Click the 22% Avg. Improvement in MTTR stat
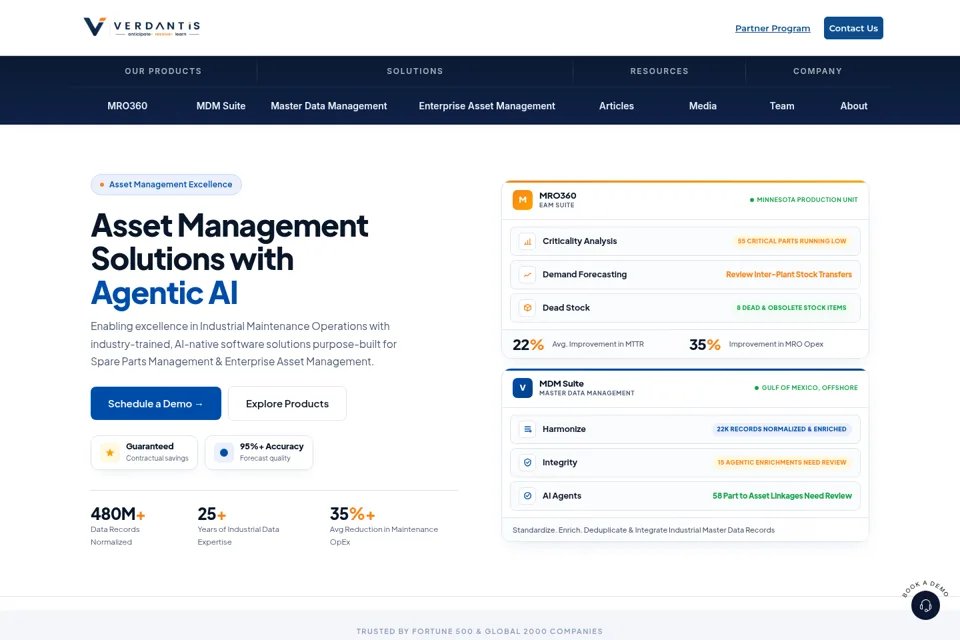Screen dimensions: 960x640 [578, 344]
